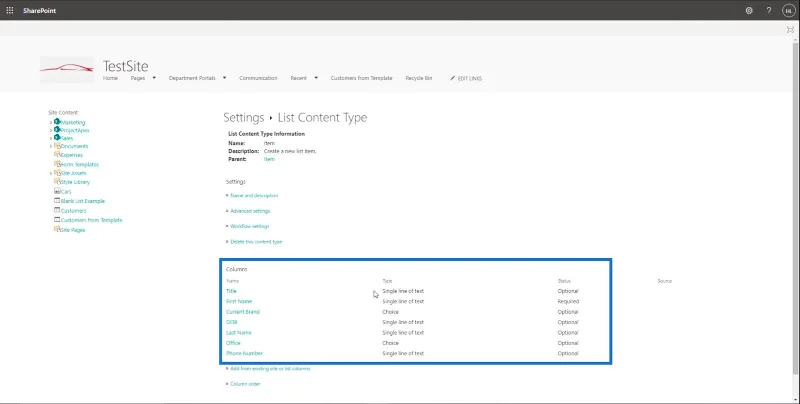This screenshot has height=404, width=800.
Task: Open Recent in top navigation
Action: (x=298, y=78)
